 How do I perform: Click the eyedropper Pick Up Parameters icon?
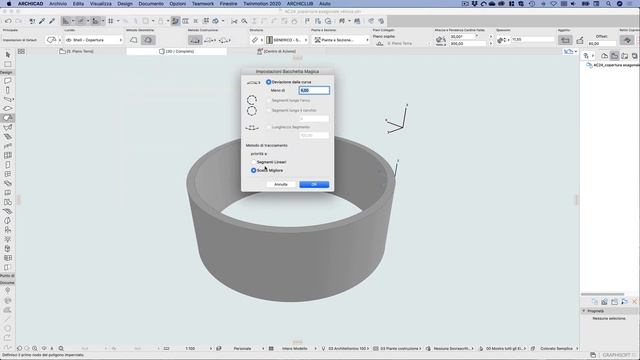(42, 21)
